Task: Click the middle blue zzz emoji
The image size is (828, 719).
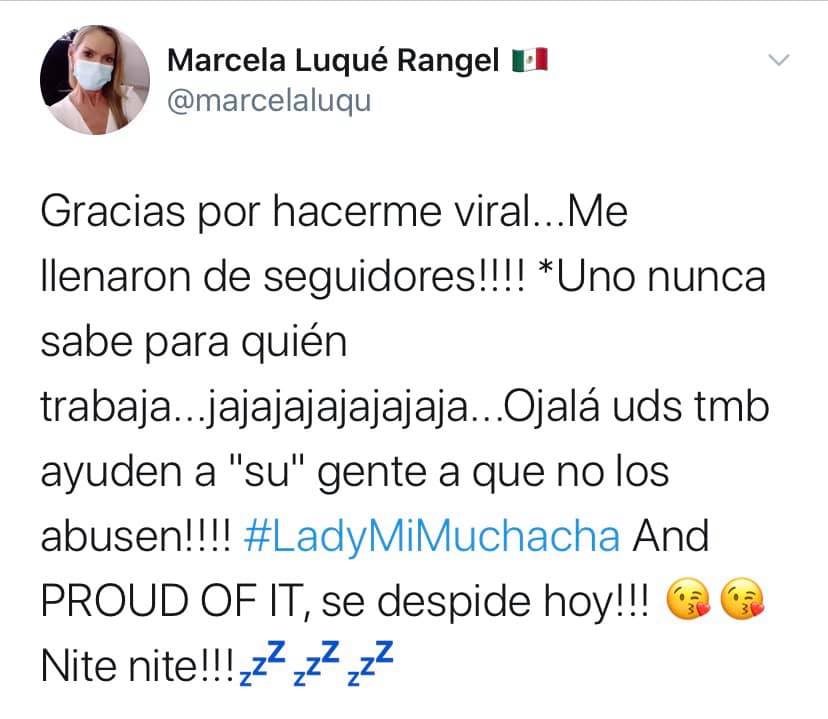Action: (x=317, y=663)
